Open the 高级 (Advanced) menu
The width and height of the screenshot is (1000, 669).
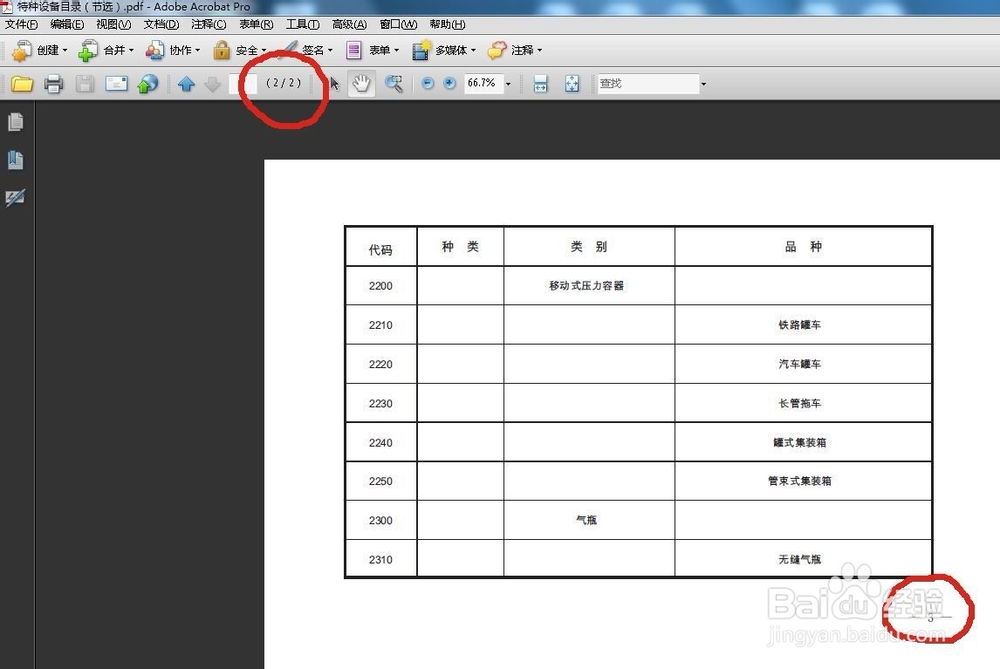349,24
